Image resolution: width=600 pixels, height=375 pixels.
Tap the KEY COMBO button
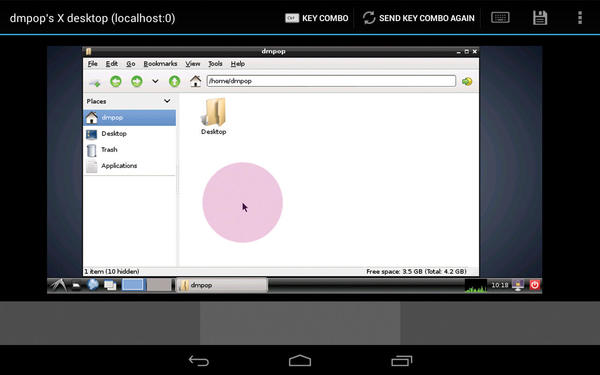click(317, 18)
